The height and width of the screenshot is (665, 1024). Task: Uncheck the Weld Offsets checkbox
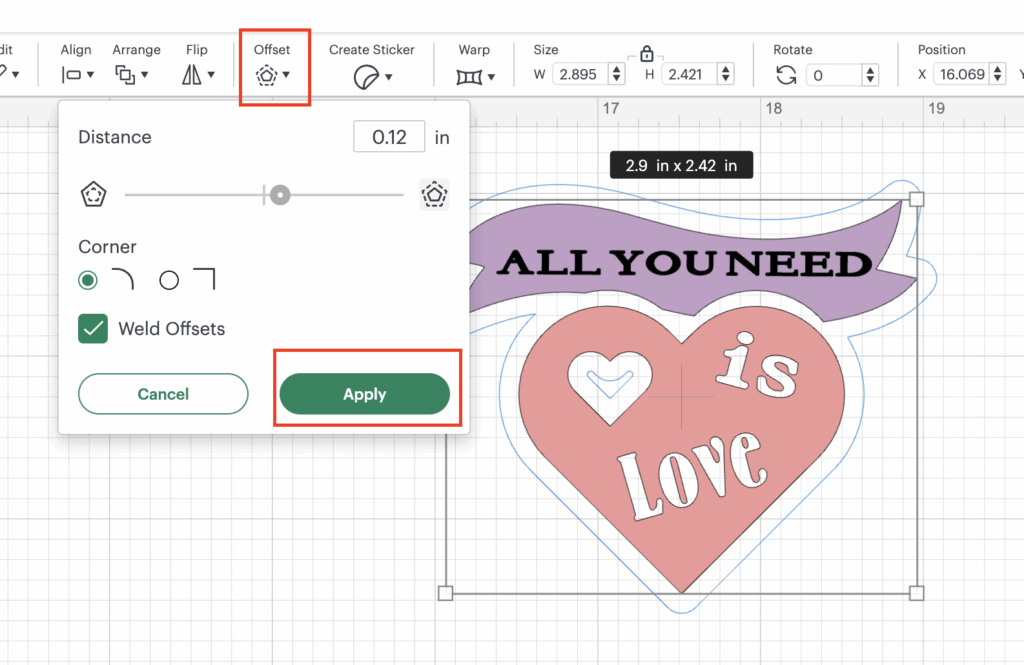[93, 329]
